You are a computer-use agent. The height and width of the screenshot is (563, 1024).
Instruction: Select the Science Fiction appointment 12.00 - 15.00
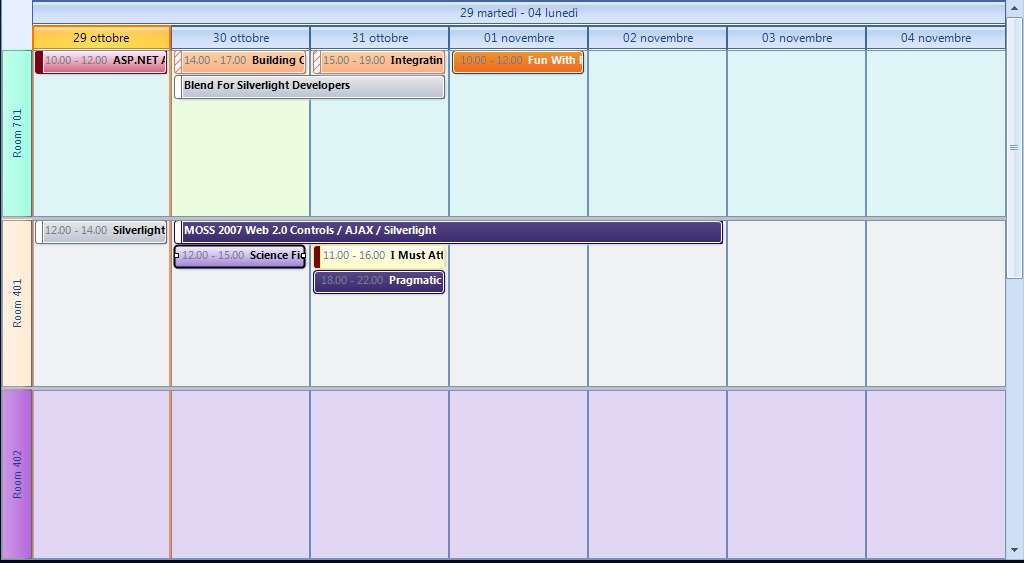(240, 256)
